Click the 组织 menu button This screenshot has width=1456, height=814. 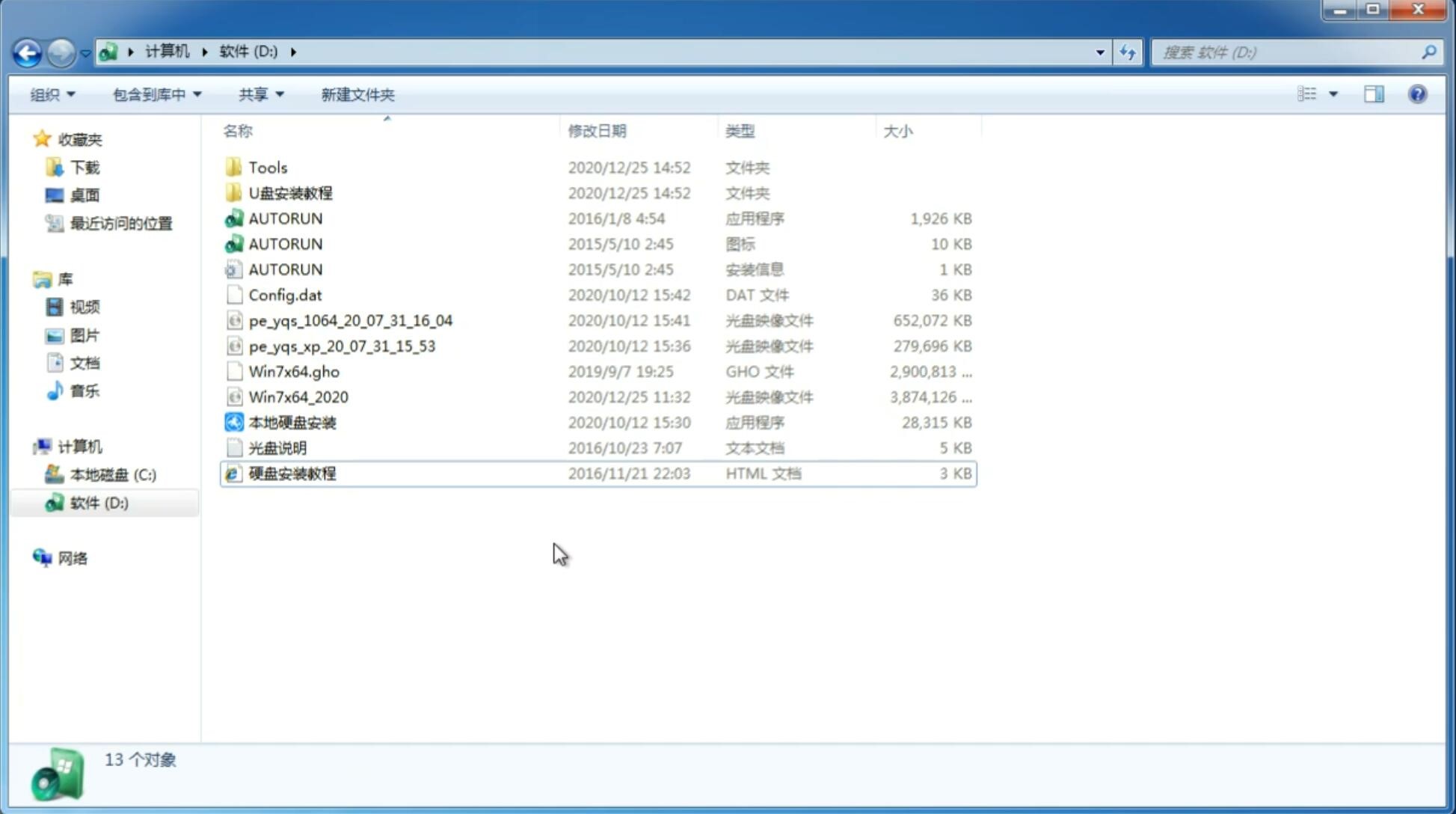[52, 94]
